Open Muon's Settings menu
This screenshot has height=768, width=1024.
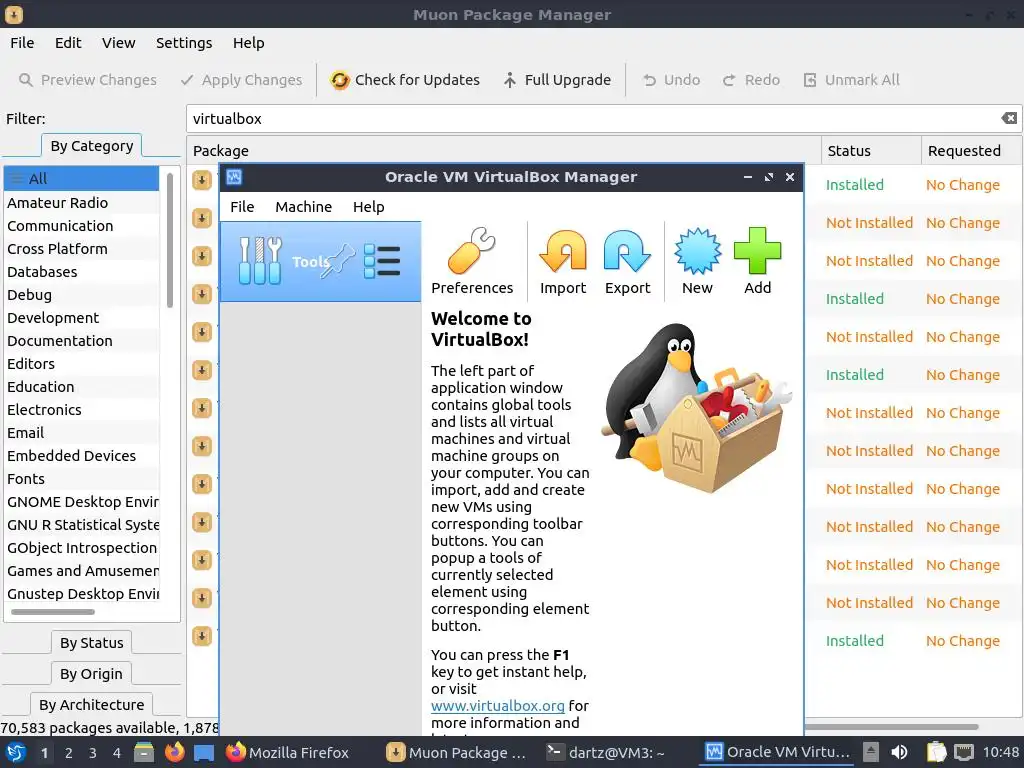coord(184,43)
